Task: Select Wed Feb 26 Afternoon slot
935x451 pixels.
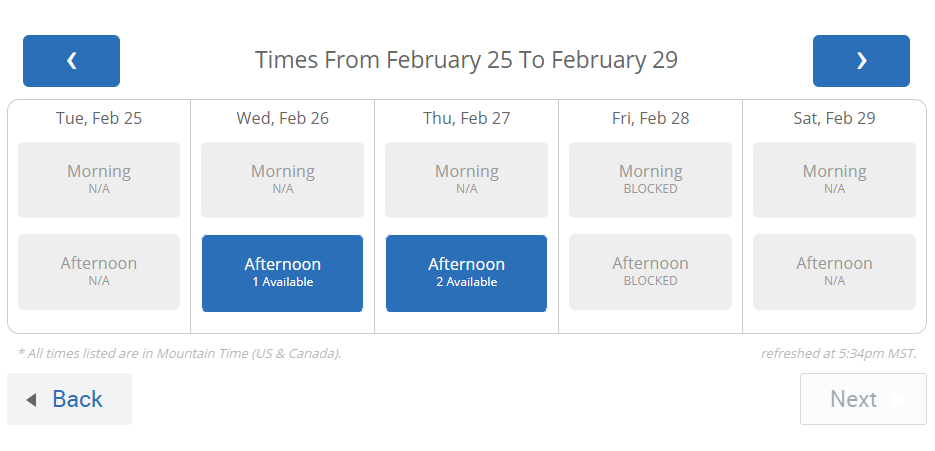Action: point(283,273)
